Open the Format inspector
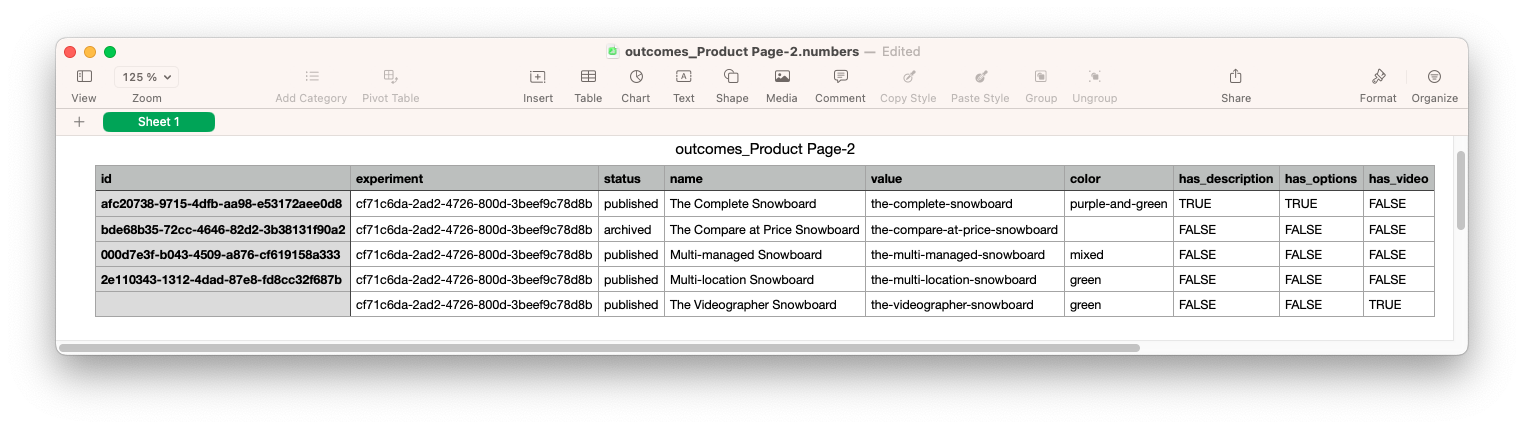1524x429 pixels. pyautogui.click(x=1378, y=77)
